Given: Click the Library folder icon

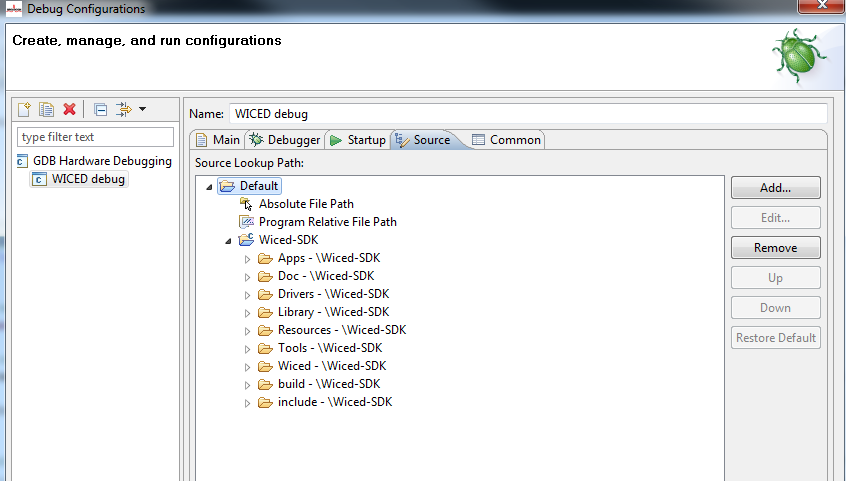Looking at the screenshot, I should pos(265,313).
